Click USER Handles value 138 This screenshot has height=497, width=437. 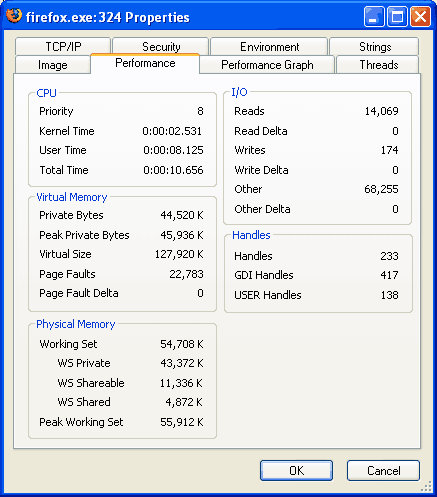(389, 295)
